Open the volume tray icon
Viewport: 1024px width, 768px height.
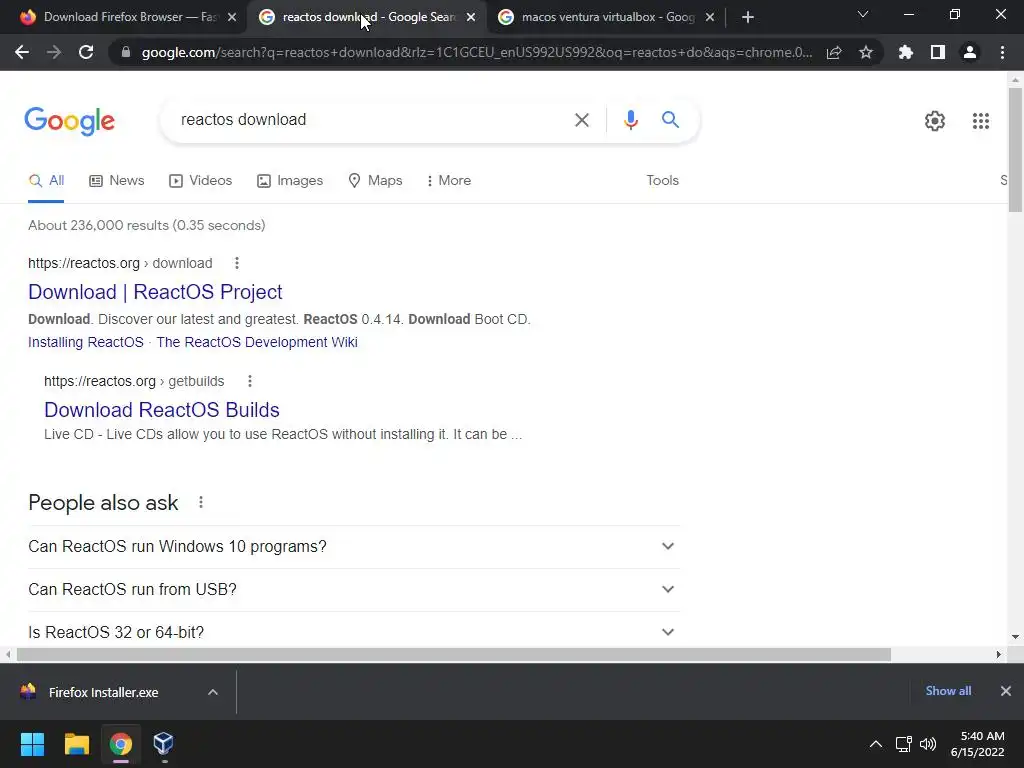pos(927,744)
